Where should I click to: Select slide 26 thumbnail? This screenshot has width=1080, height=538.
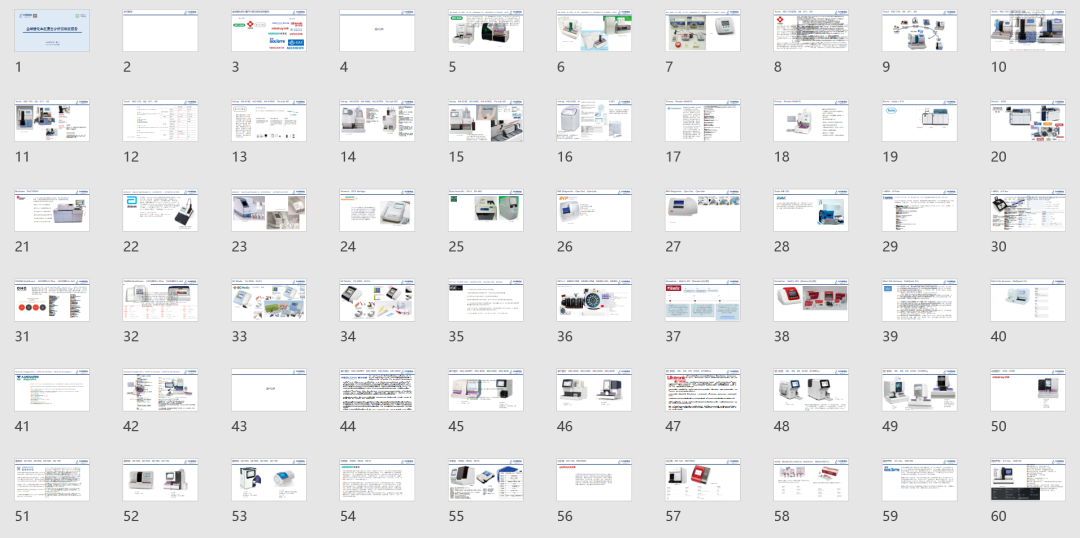[594, 211]
